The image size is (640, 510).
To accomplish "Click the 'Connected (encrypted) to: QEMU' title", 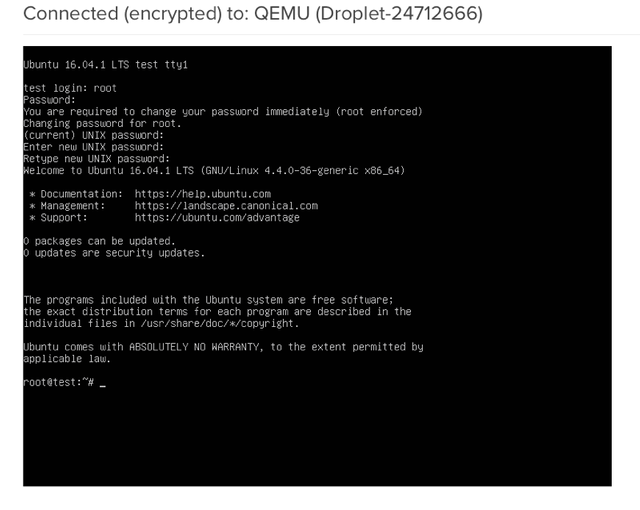I will tap(252, 15).
